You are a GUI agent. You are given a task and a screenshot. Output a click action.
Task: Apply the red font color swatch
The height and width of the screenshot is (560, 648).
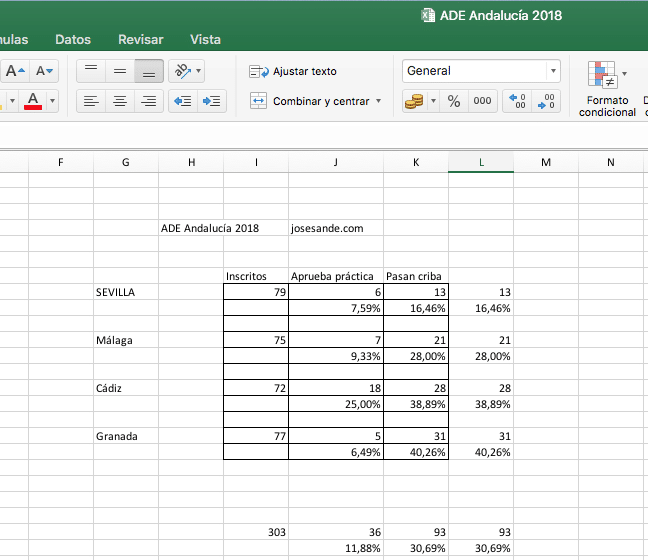(x=33, y=101)
